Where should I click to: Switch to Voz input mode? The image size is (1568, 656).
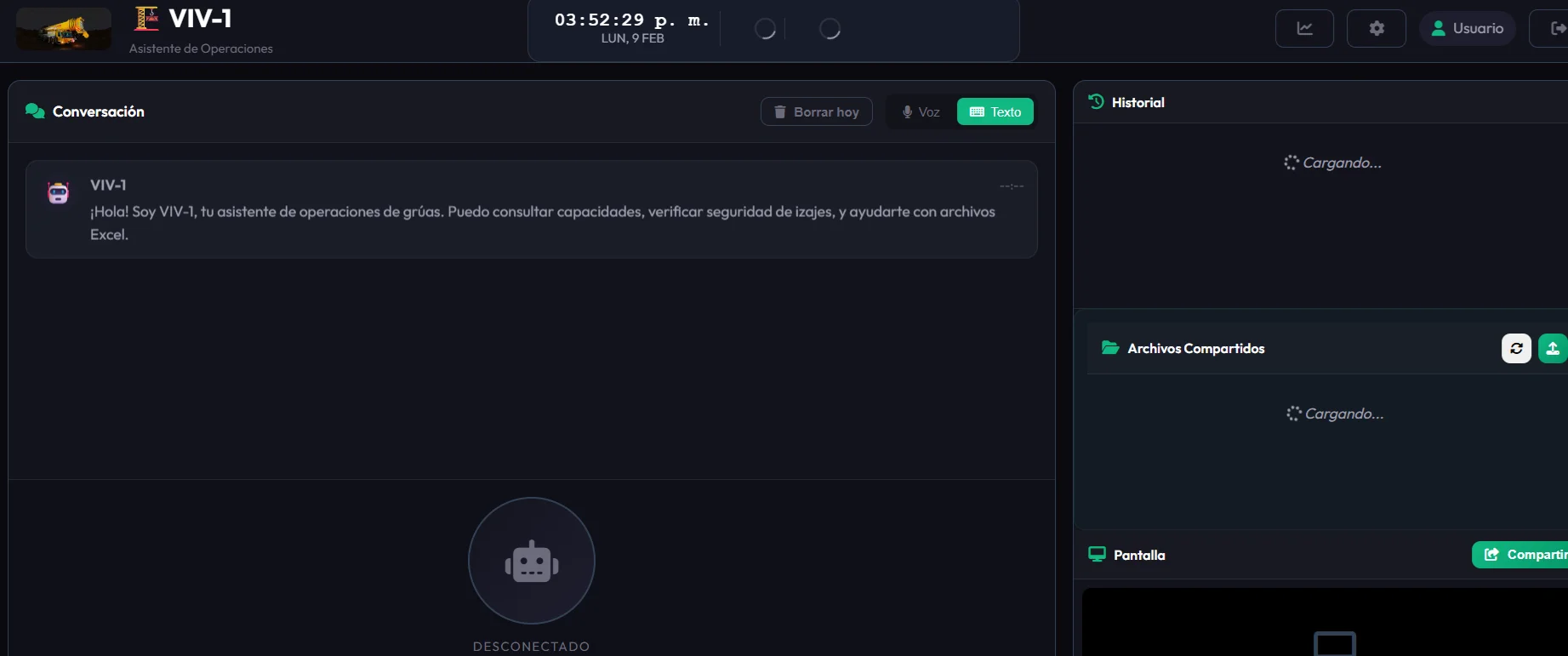point(921,112)
